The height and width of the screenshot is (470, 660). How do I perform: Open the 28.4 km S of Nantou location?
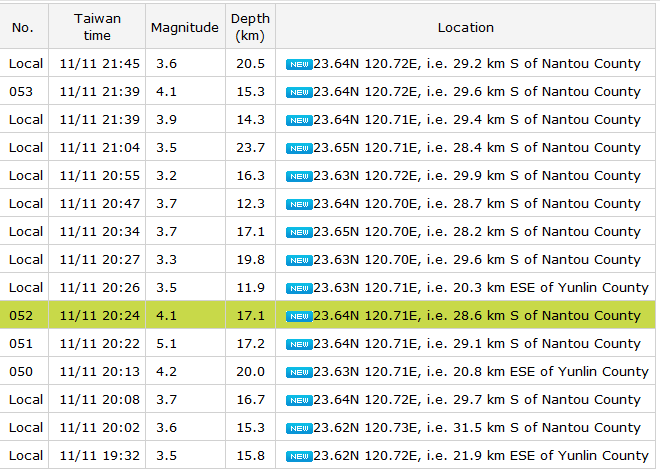click(477, 148)
